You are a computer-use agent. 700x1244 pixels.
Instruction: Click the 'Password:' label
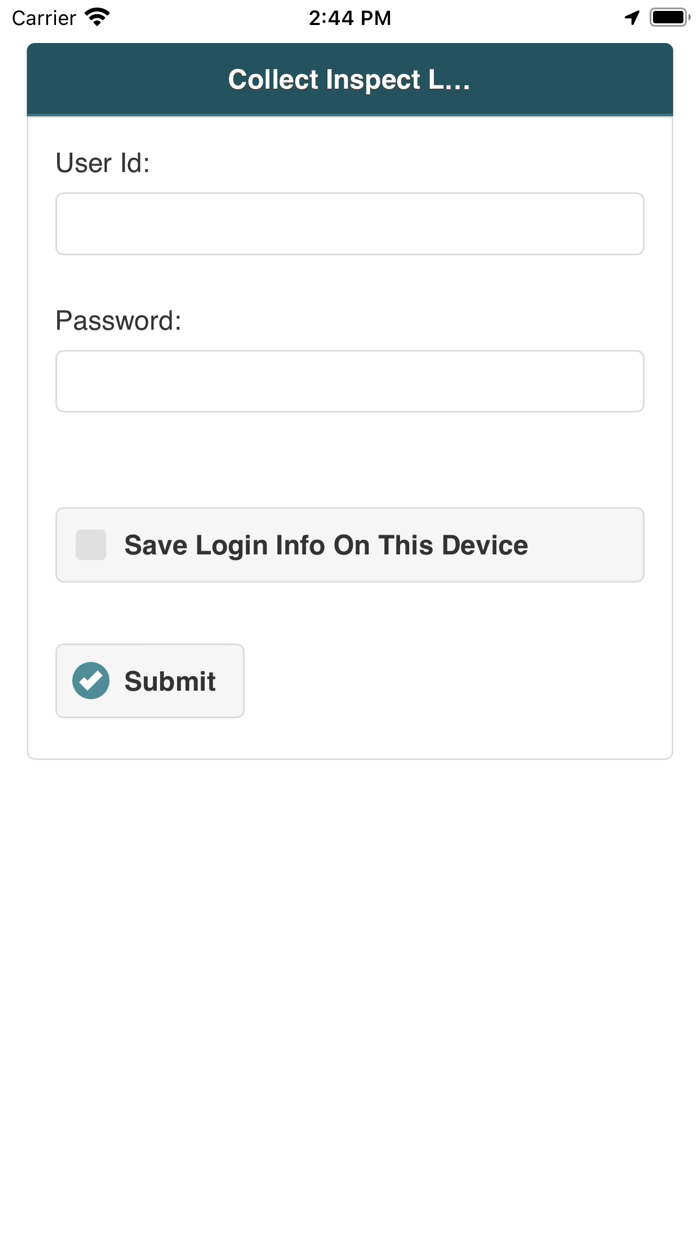click(x=118, y=321)
